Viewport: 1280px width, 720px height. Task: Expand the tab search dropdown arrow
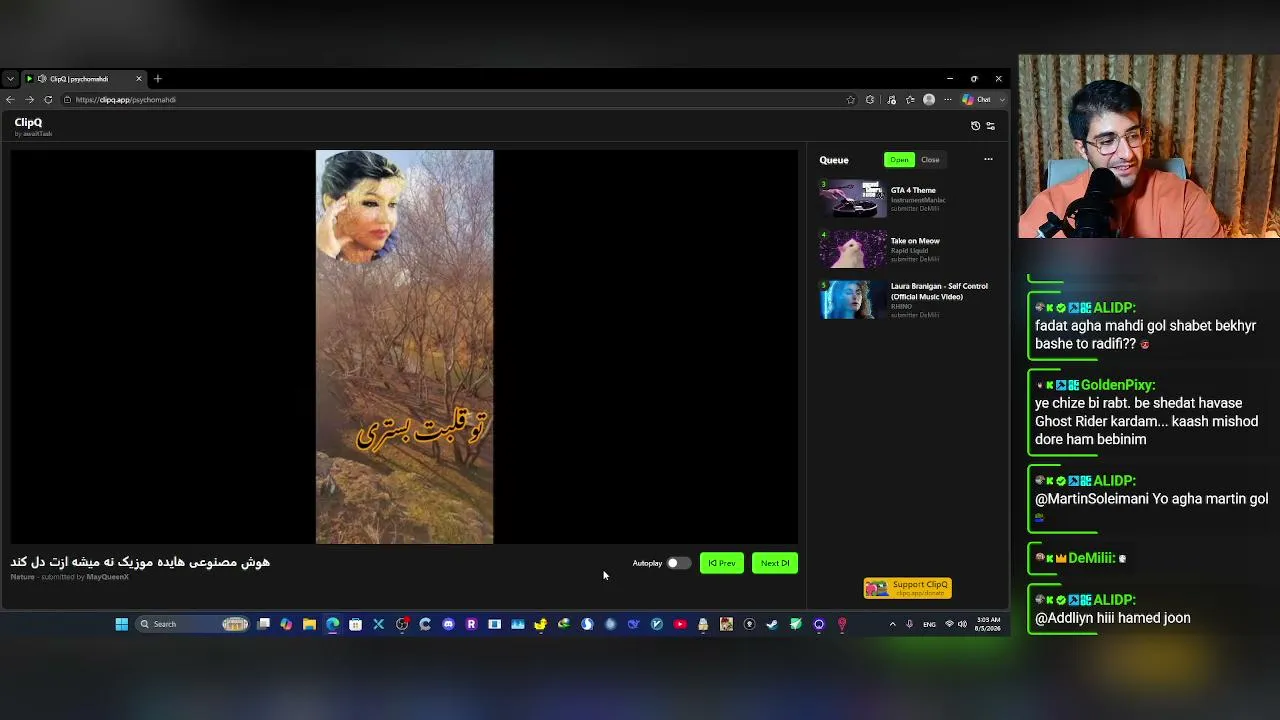coord(10,79)
